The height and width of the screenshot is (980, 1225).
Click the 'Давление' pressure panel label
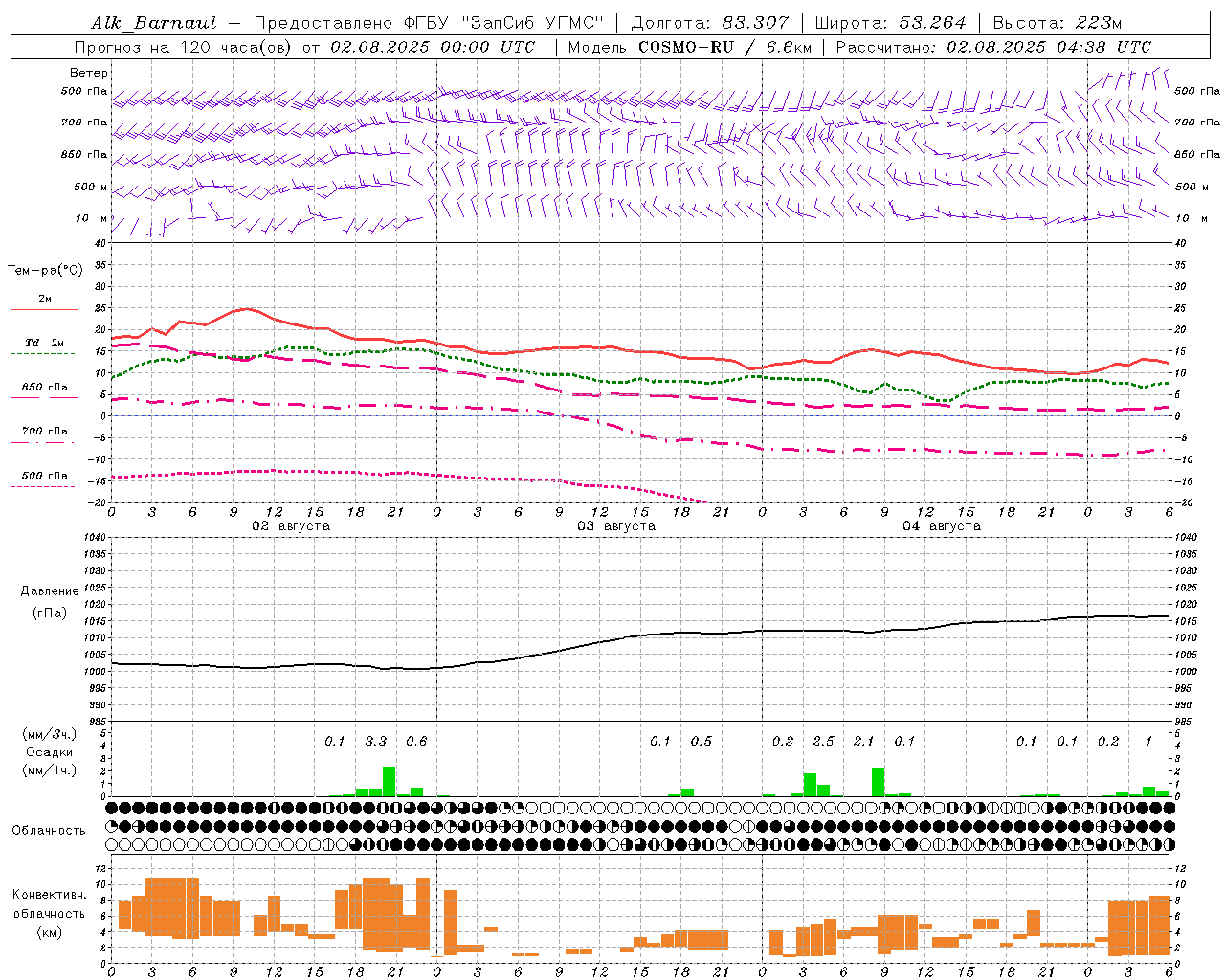click(49, 591)
